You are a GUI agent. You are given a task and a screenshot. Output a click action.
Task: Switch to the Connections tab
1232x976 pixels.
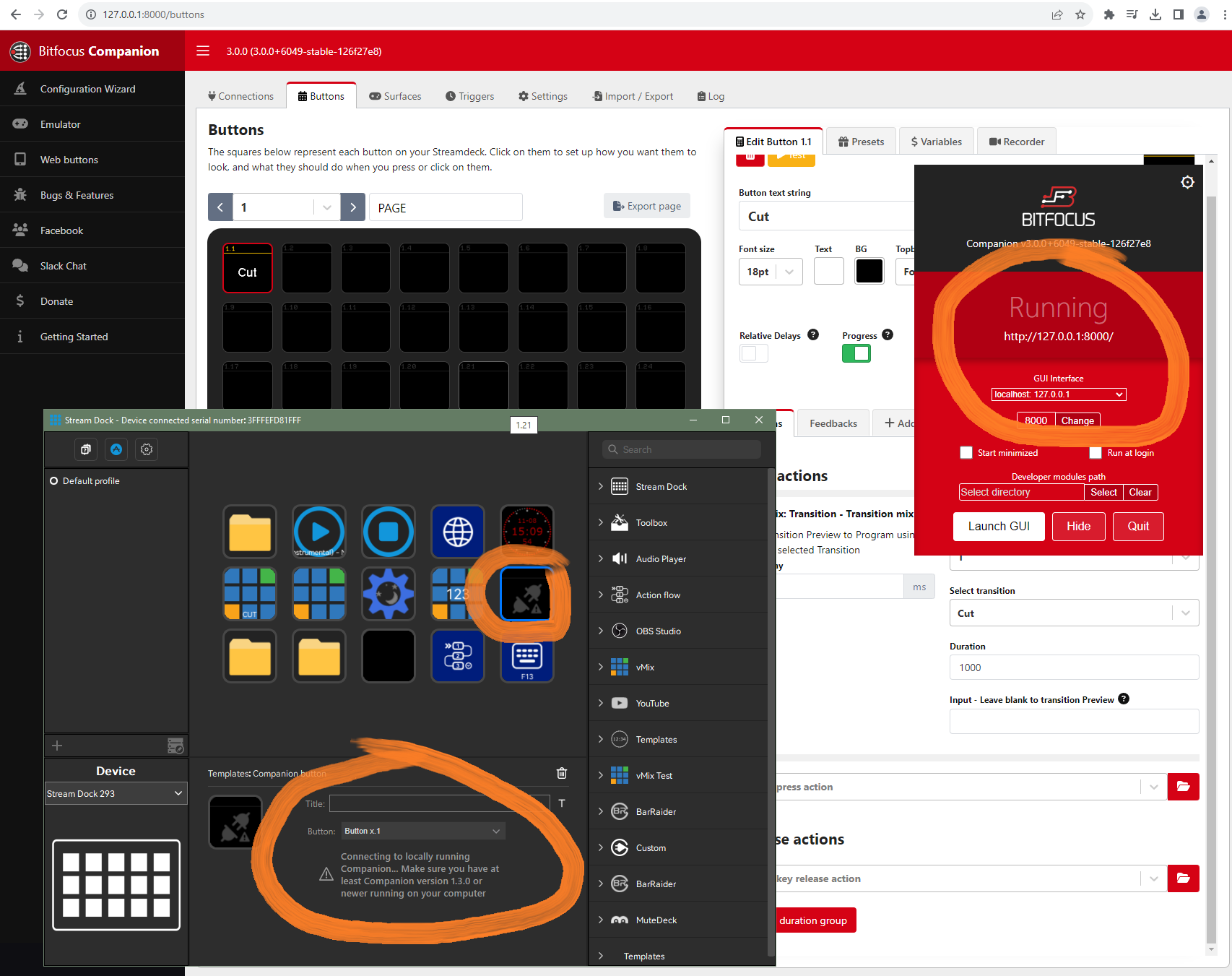240,96
